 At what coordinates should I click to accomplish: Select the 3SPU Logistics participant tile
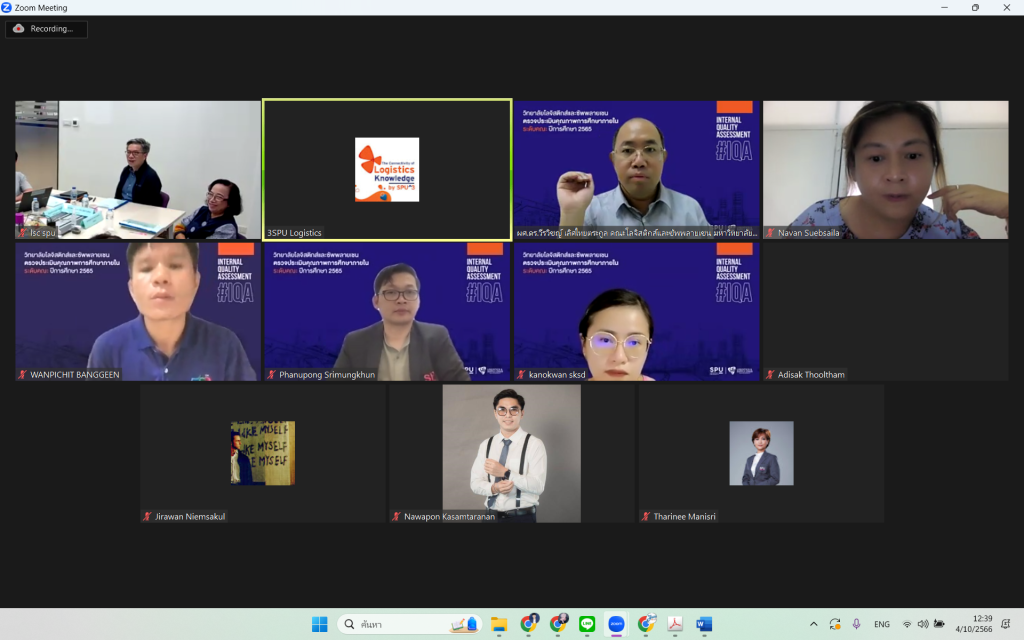[387, 170]
